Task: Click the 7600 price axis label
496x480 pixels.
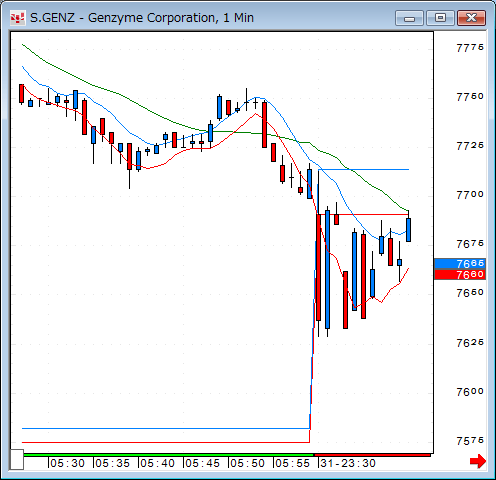Action: [x=470, y=391]
